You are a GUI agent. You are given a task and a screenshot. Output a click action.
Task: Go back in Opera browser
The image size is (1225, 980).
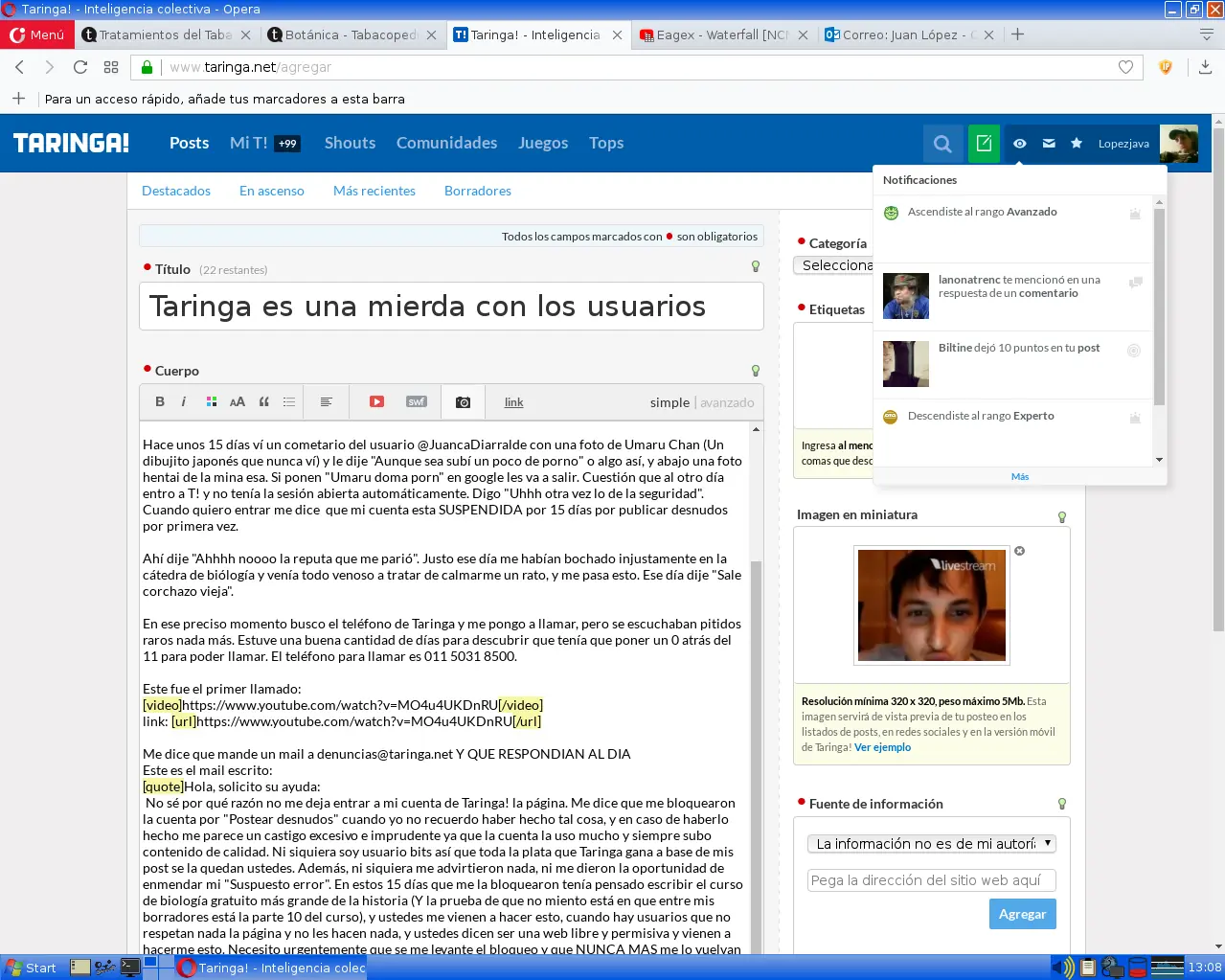(19, 67)
